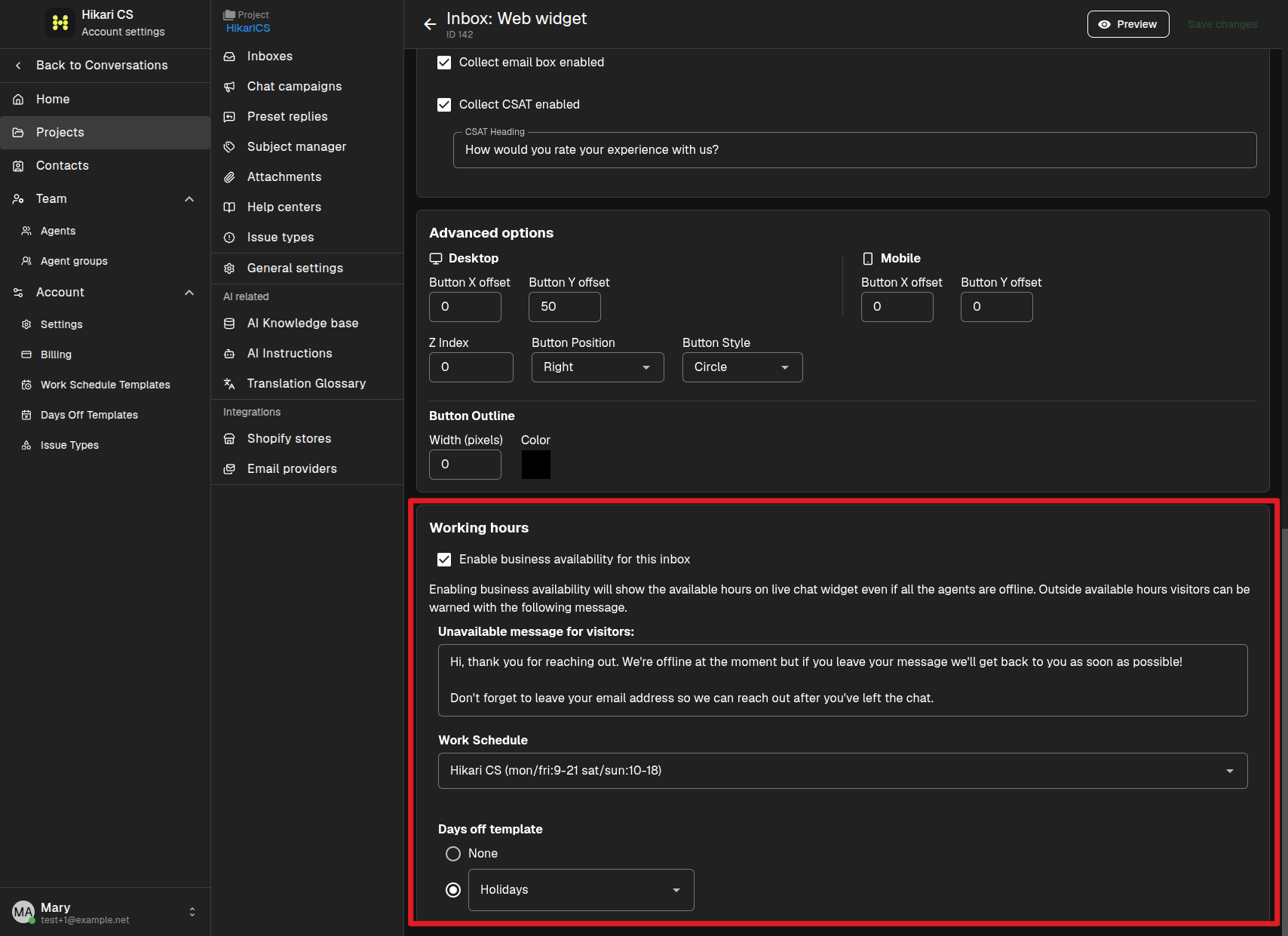This screenshot has width=1288, height=936.
Task: Click the Subject manager tag icon
Action: point(229,147)
